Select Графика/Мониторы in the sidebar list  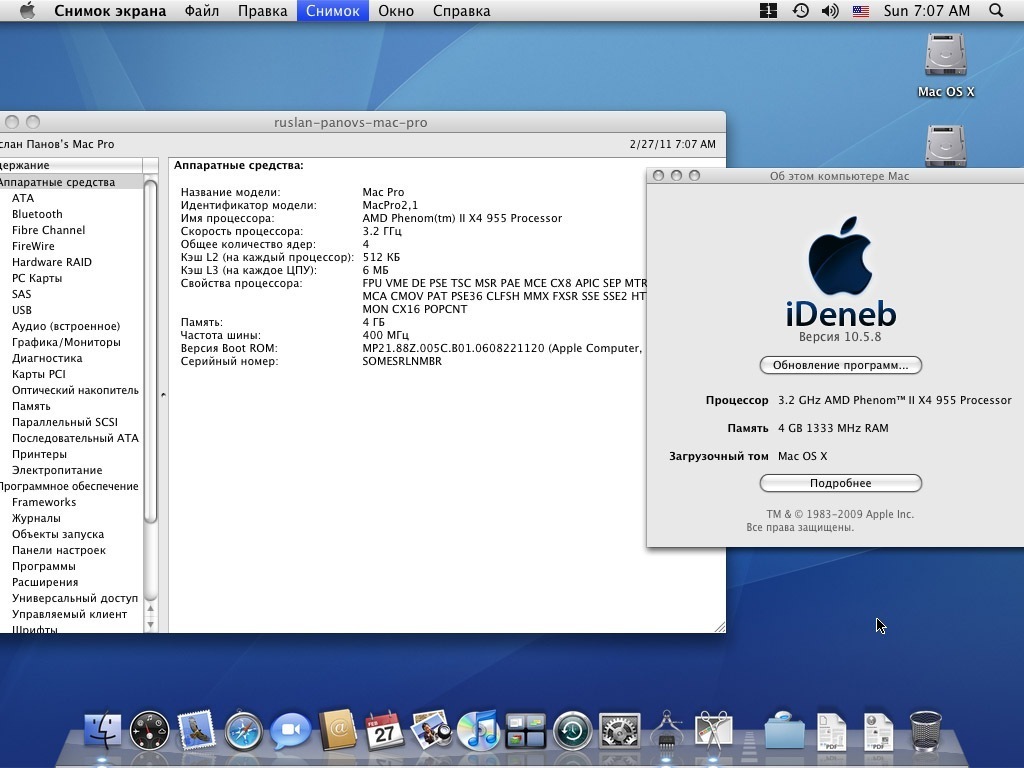(66, 342)
